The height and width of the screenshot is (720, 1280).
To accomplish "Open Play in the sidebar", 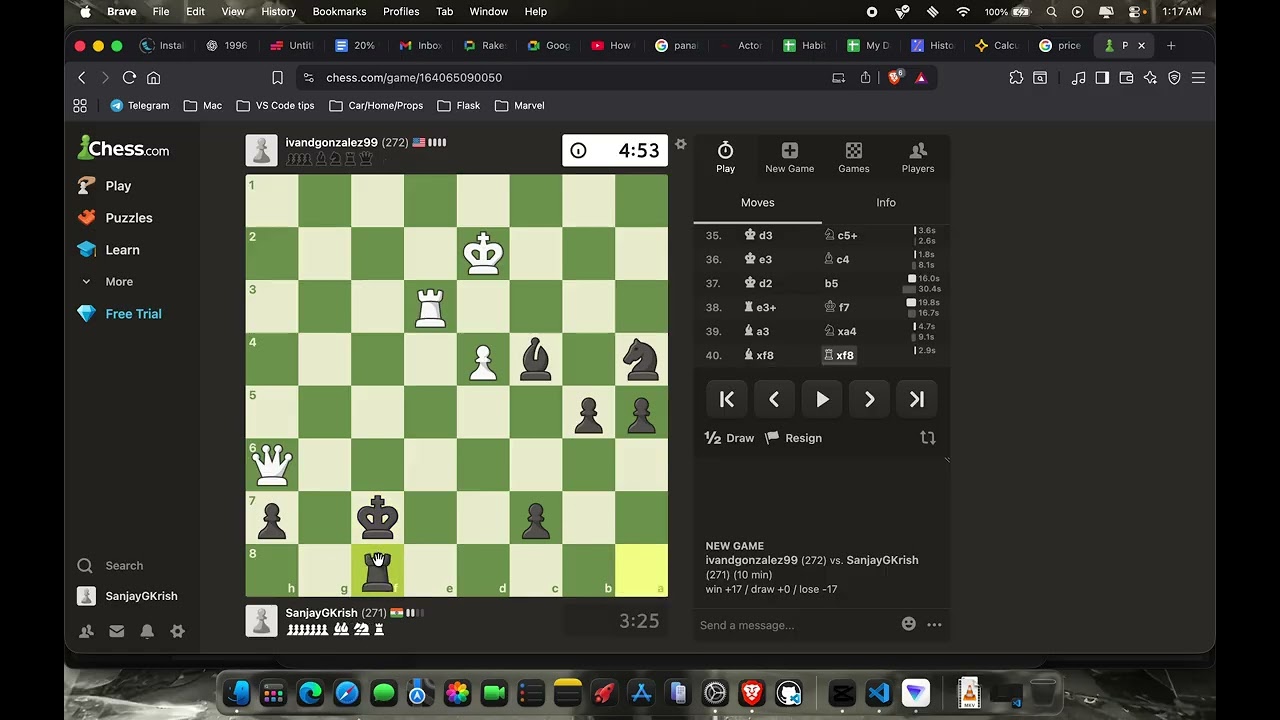I will [x=105, y=186].
